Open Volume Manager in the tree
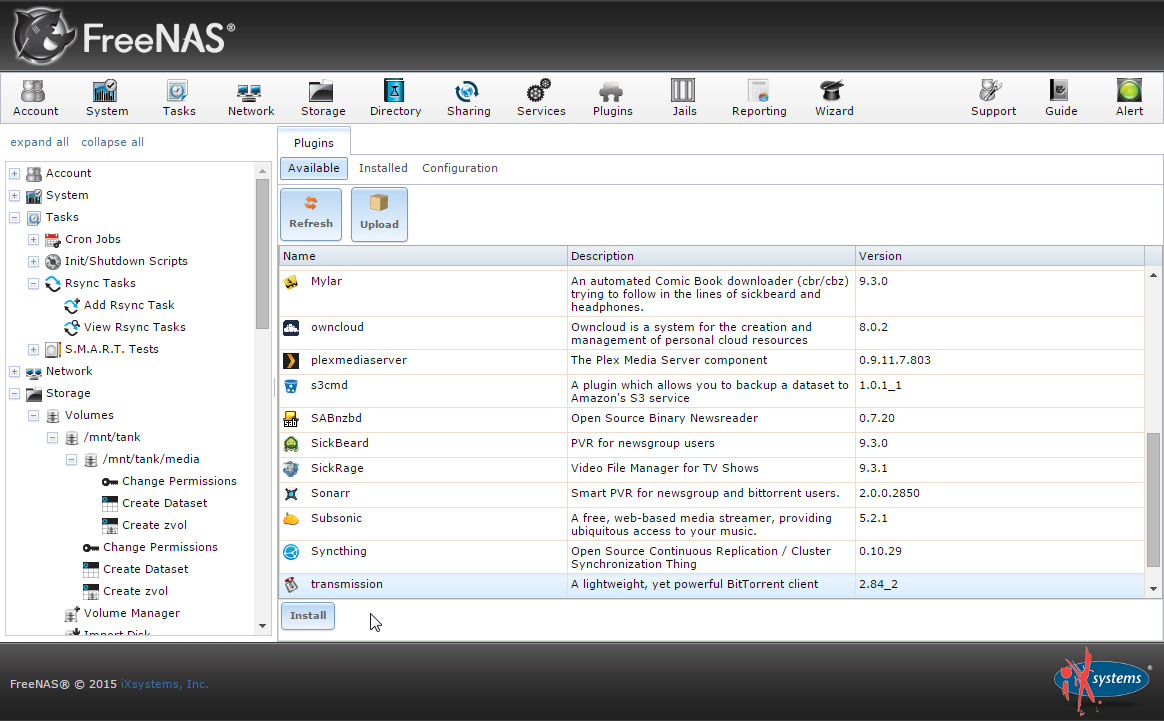 [131, 613]
